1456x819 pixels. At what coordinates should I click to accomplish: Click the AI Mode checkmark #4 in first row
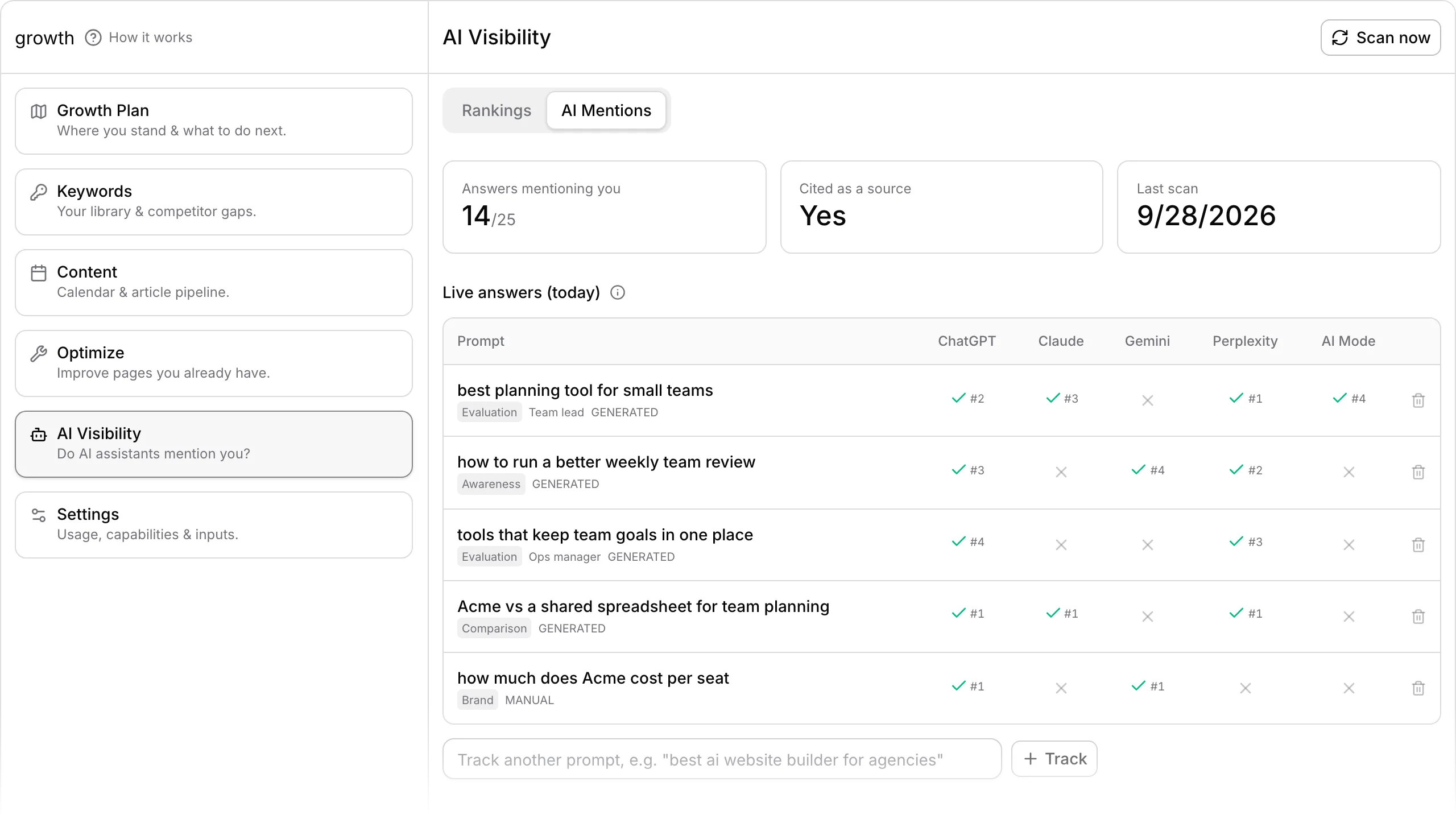1349,398
